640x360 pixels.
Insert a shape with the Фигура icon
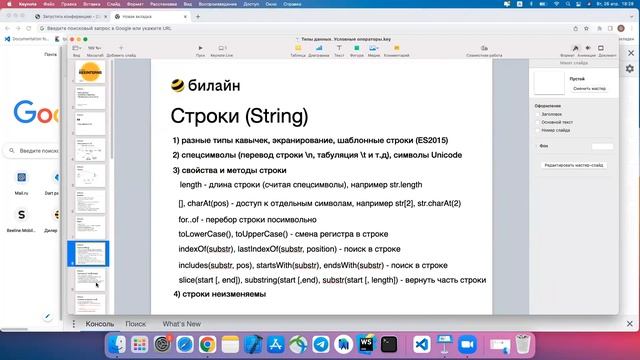tap(356, 48)
